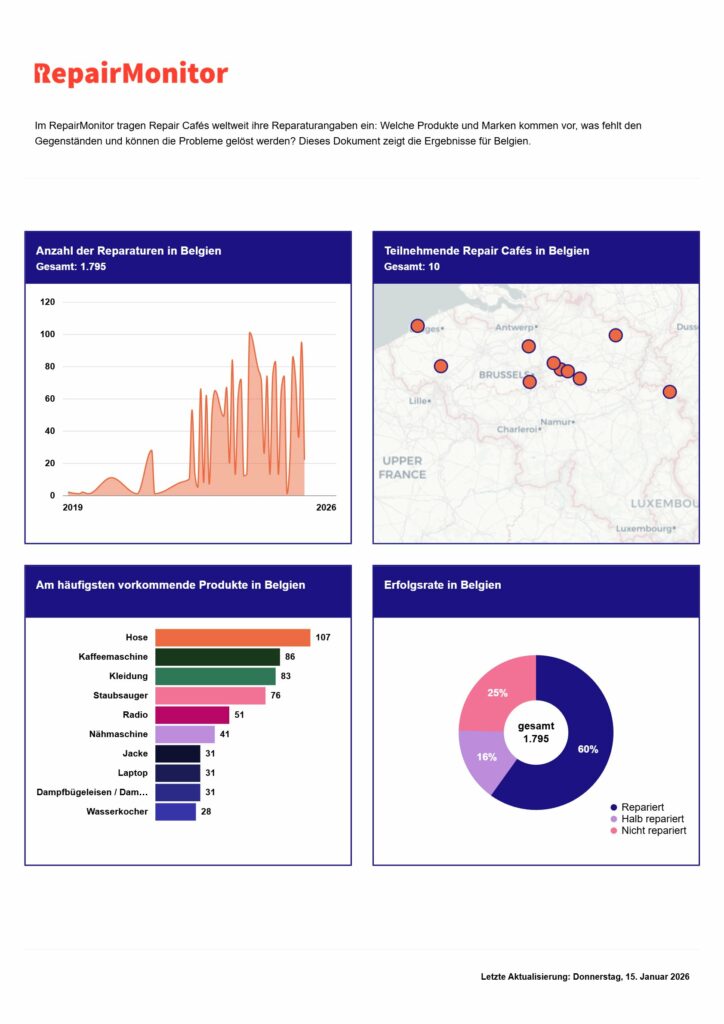Screen dimensions: 724x1024
Task: Click the map marker near Bruges
Action: [418, 326]
